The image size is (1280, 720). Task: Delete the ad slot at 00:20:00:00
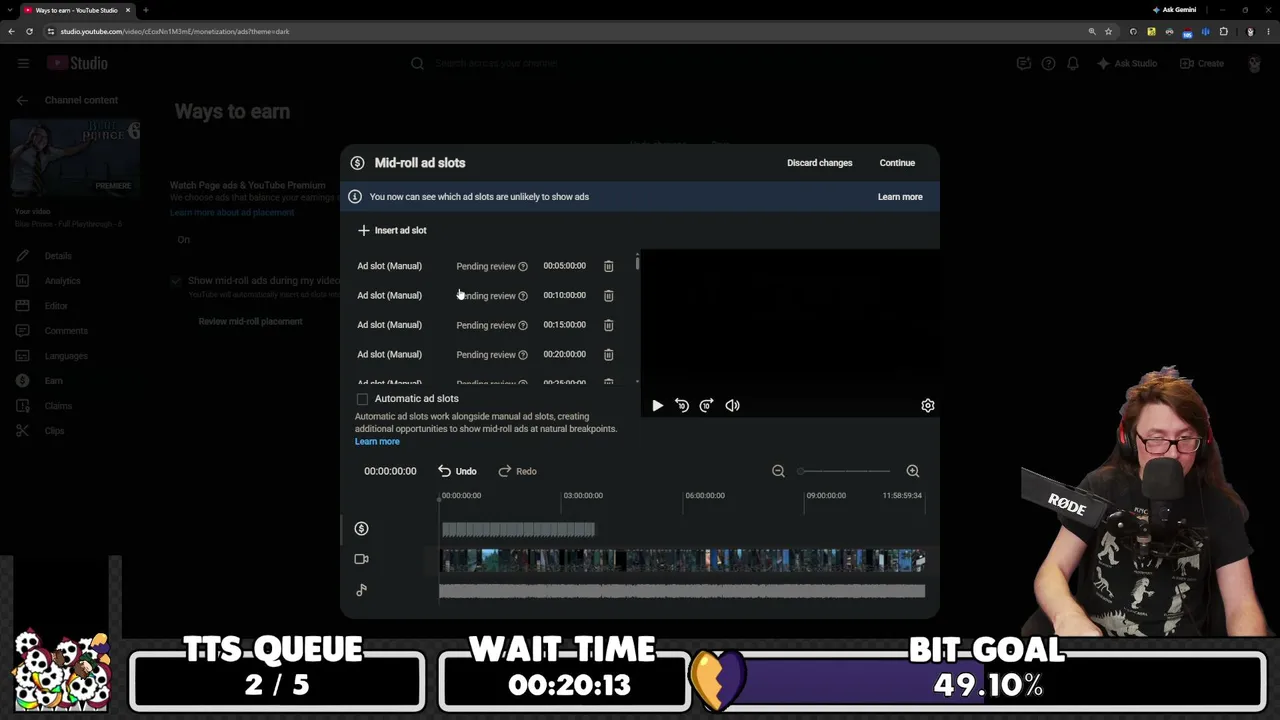(x=608, y=354)
